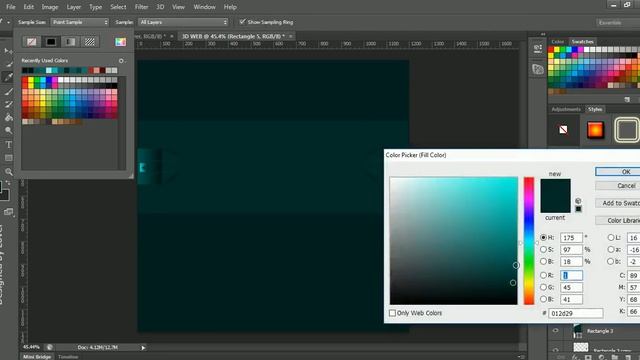The image size is (640, 360).
Task: Click the G value field showing 45
Action: click(x=571, y=287)
